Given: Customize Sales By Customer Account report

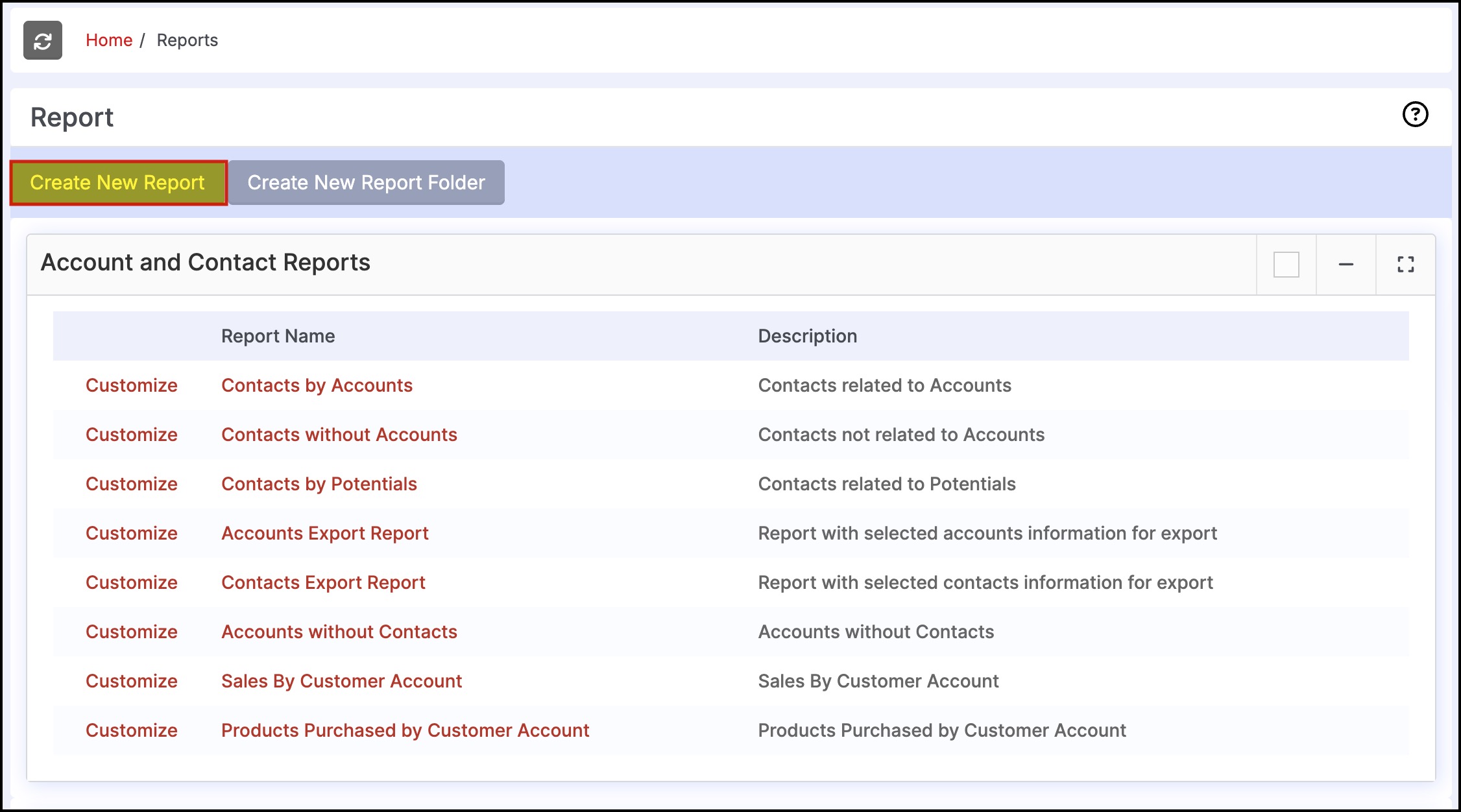Looking at the screenshot, I should (x=132, y=681).
